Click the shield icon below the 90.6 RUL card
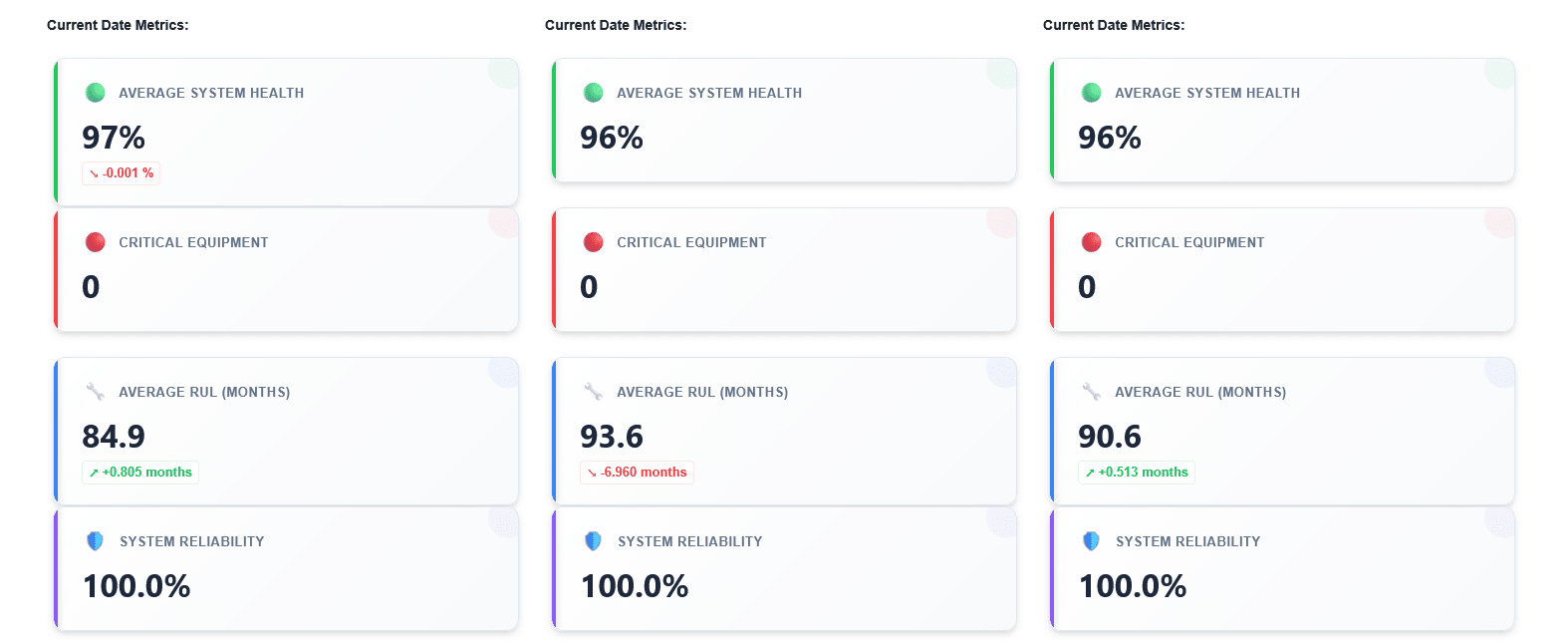1568x643 pixels. click(x=1092, y=541)
